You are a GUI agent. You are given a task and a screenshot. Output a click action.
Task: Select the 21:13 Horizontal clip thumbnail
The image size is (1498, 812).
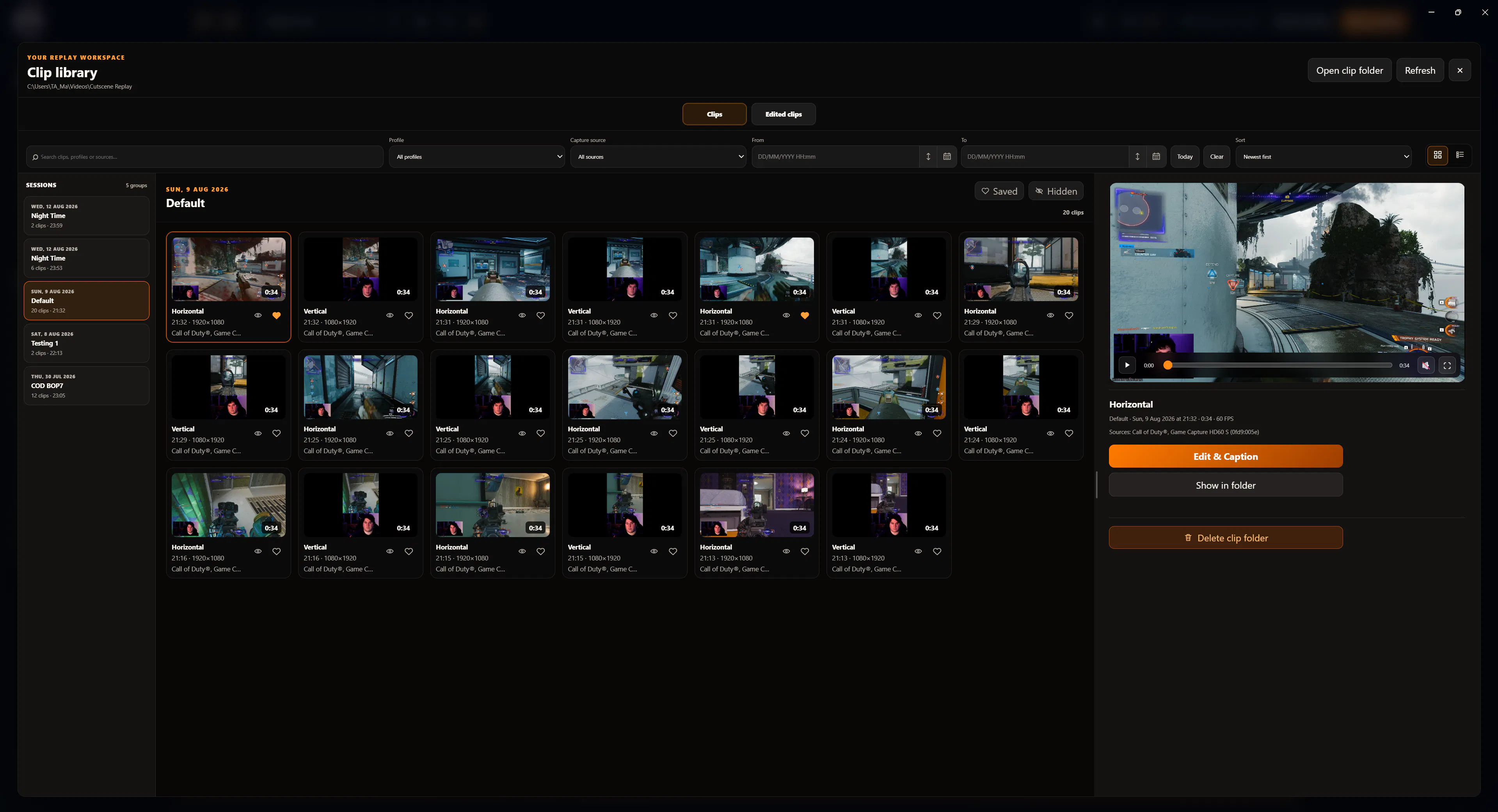click(757, 505)
